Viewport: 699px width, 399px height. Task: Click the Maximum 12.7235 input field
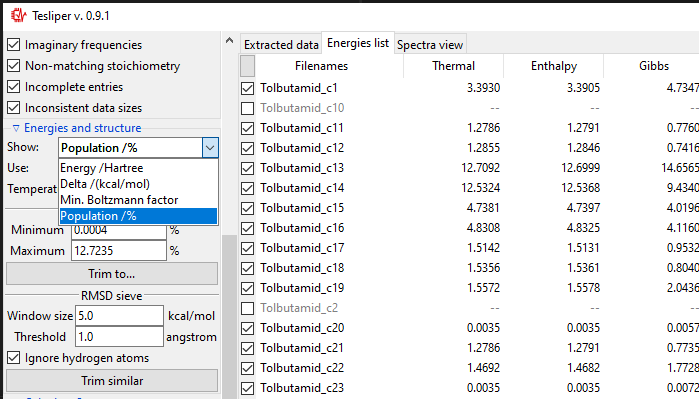click(x=119, y=251)
